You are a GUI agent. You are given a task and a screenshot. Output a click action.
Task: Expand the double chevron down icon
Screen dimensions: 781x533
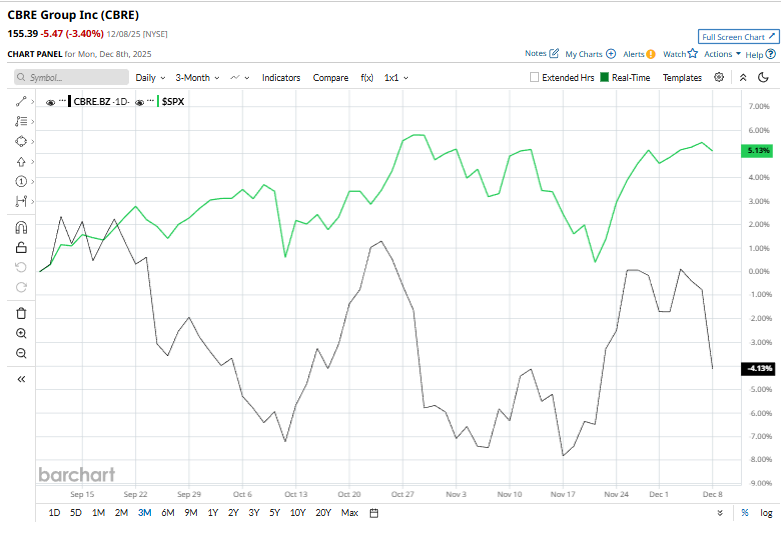click(720, 513)
